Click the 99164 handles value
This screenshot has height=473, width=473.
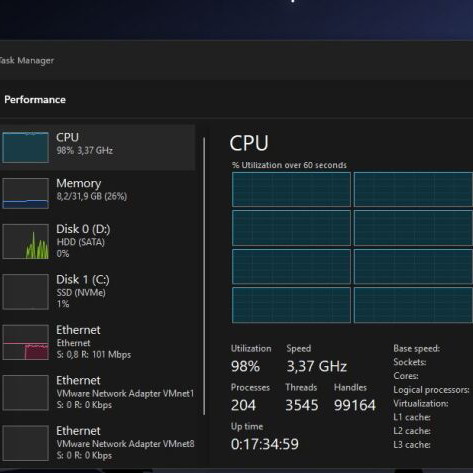pos(355,405)
